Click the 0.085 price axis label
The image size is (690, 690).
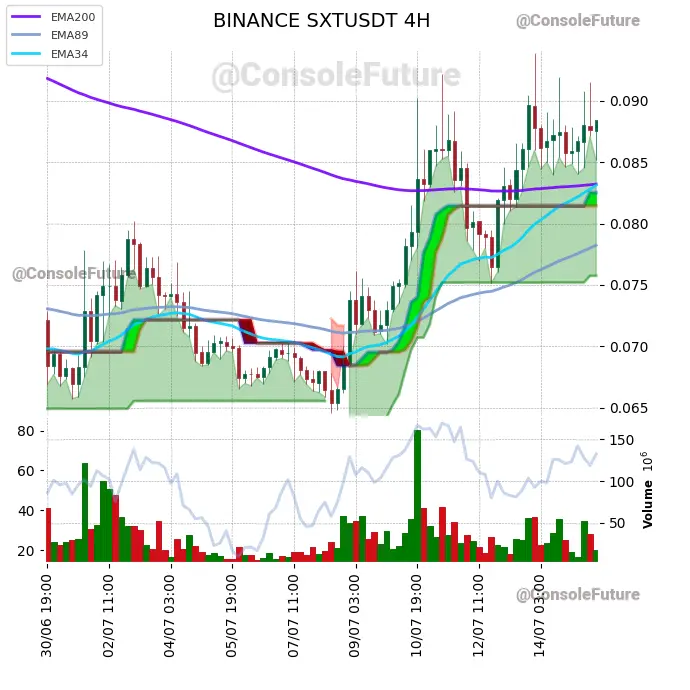[x=629, y=163]
